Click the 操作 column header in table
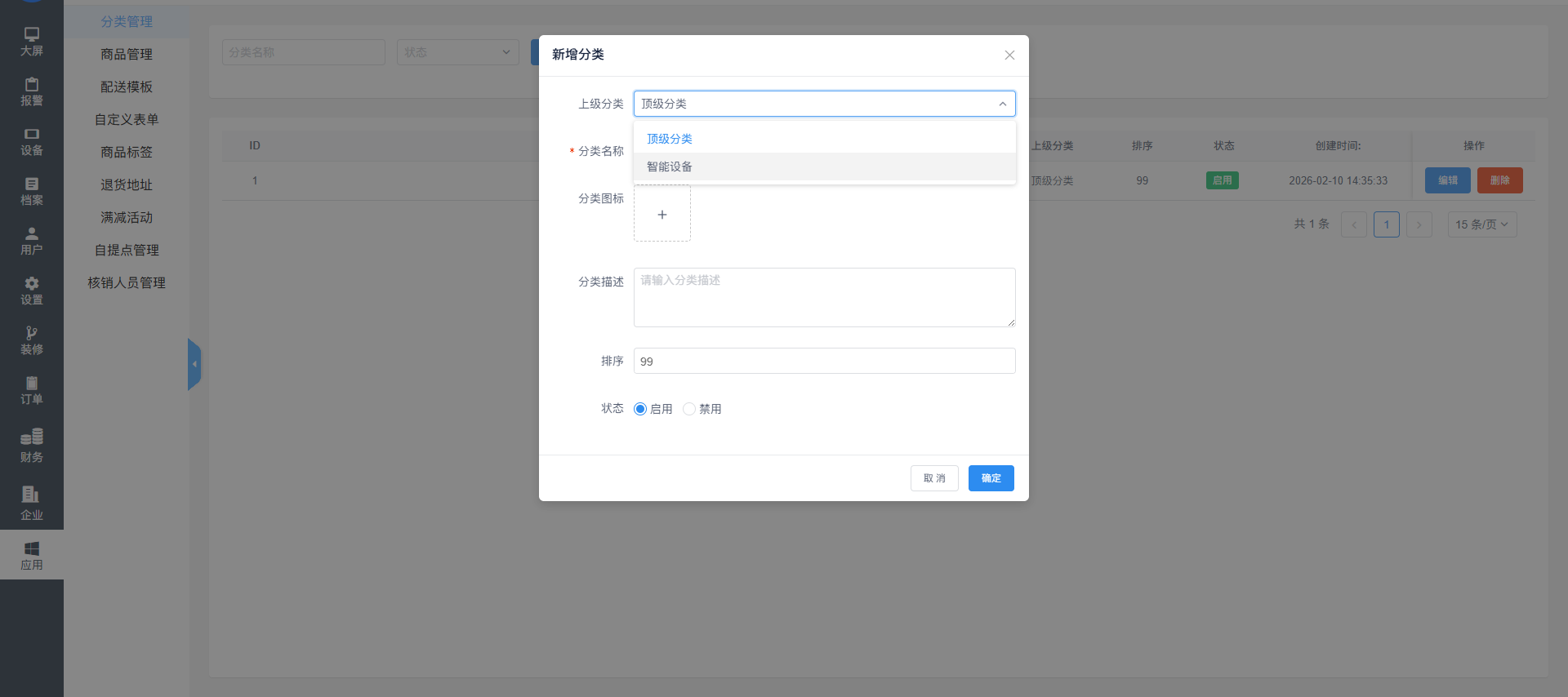 pyautogui.click(x=1474, y=146)
